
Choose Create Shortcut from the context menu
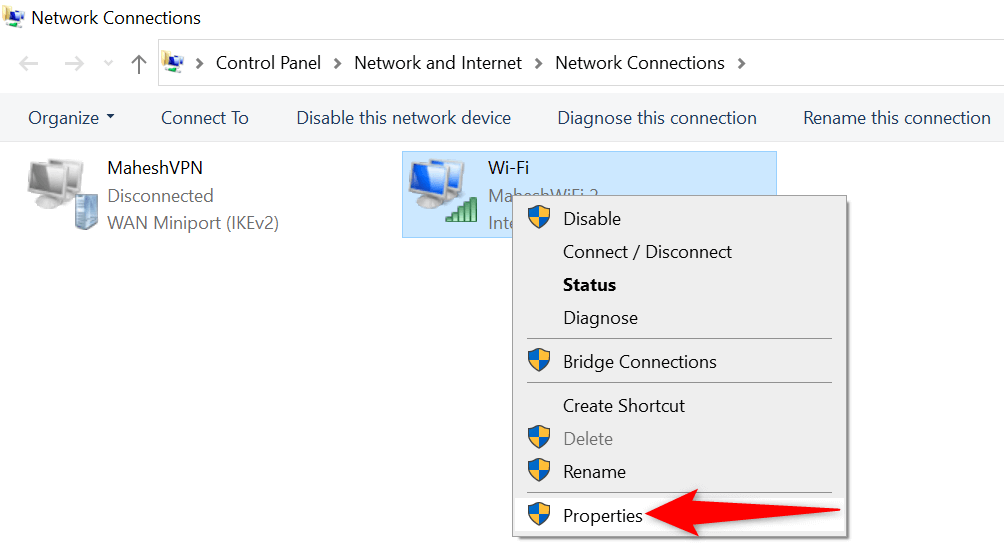pos(623,405)
